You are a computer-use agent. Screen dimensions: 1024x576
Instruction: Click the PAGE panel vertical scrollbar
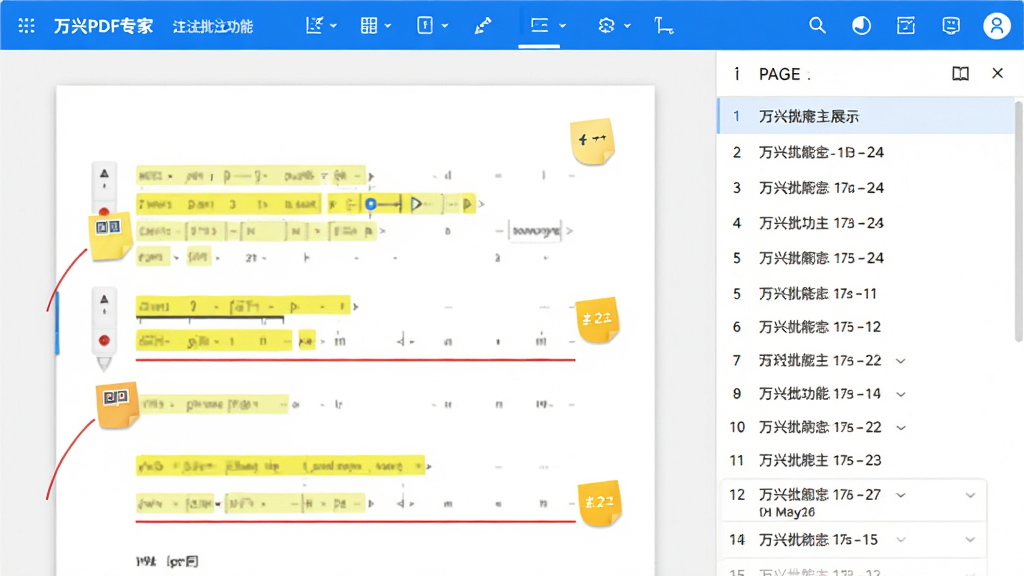1019,221
